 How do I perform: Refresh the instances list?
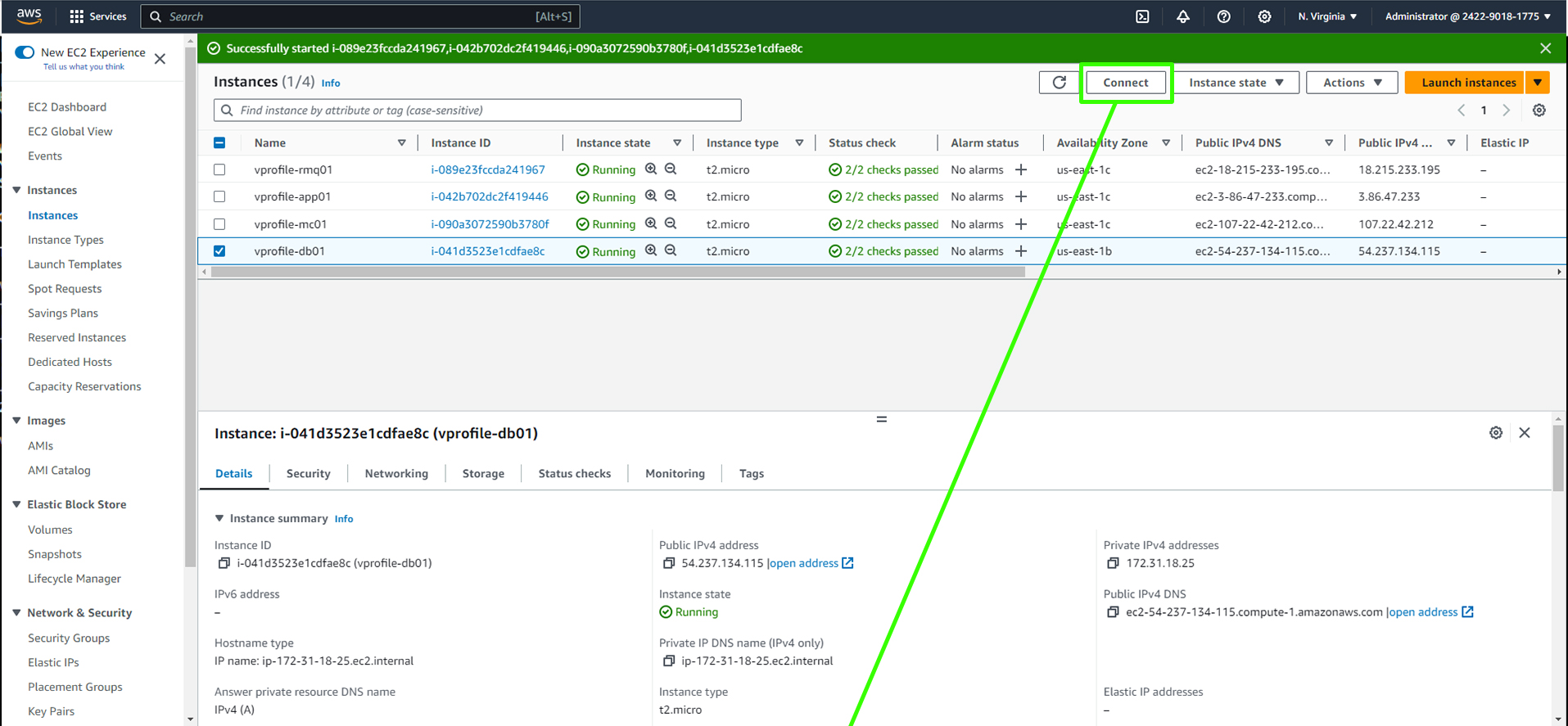[1060, 83]
